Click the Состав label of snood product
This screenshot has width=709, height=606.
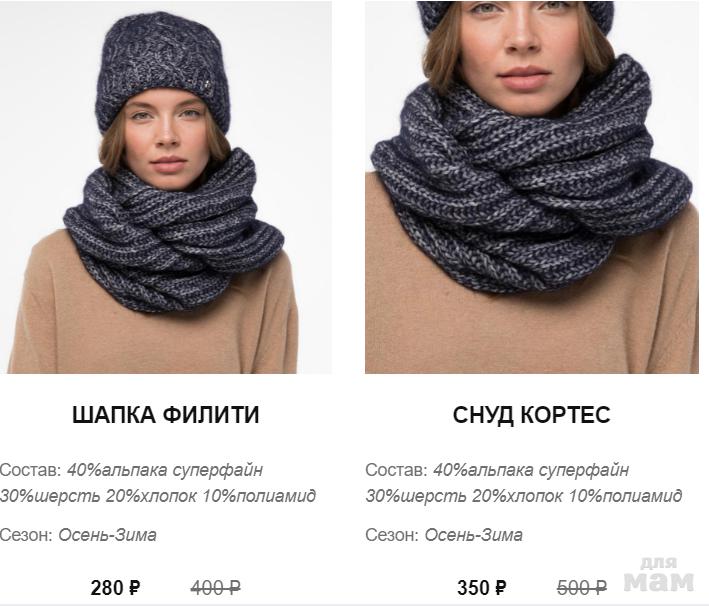point(397,470)
